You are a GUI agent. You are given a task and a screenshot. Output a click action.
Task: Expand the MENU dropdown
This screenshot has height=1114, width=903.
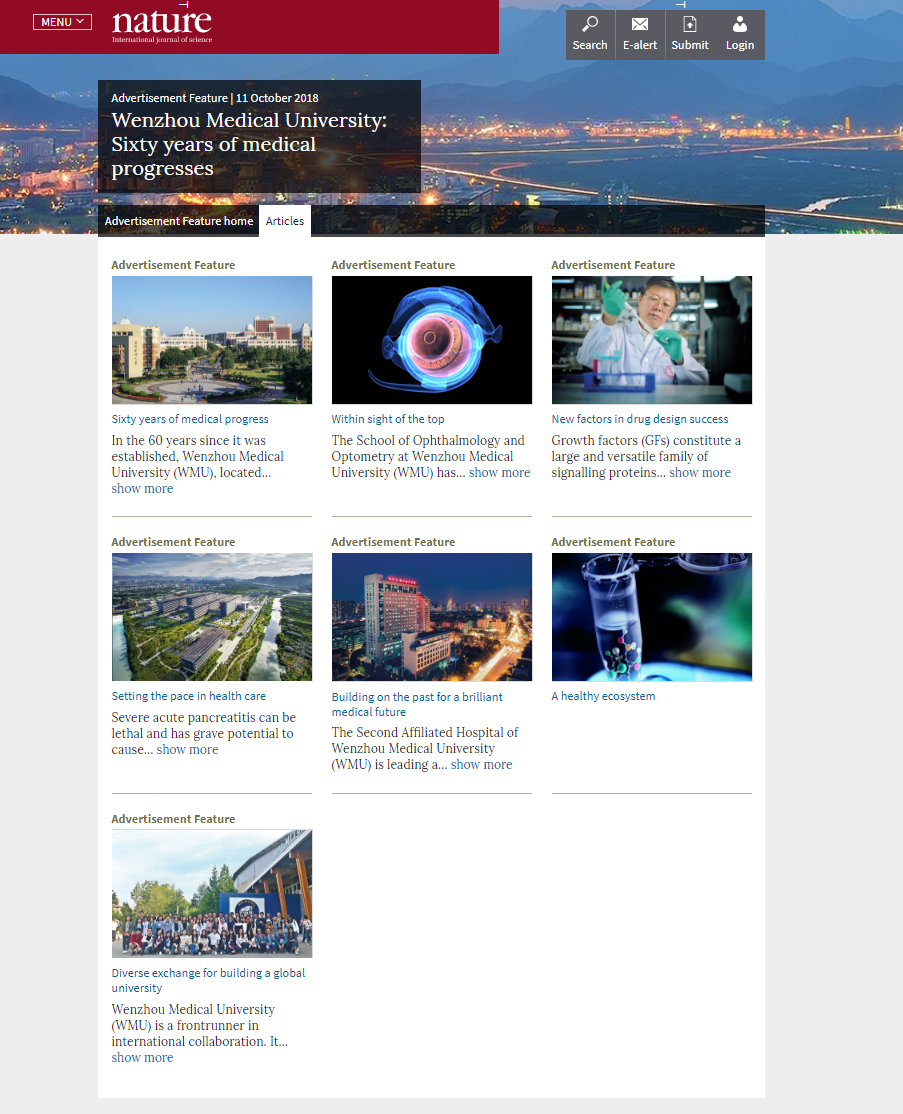tap(62, 22)
